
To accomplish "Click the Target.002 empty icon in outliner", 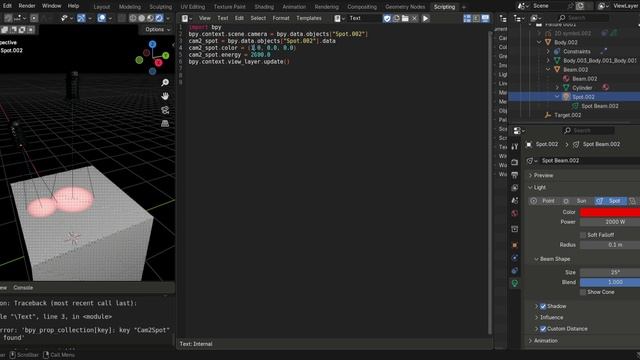I will [548, 115].
